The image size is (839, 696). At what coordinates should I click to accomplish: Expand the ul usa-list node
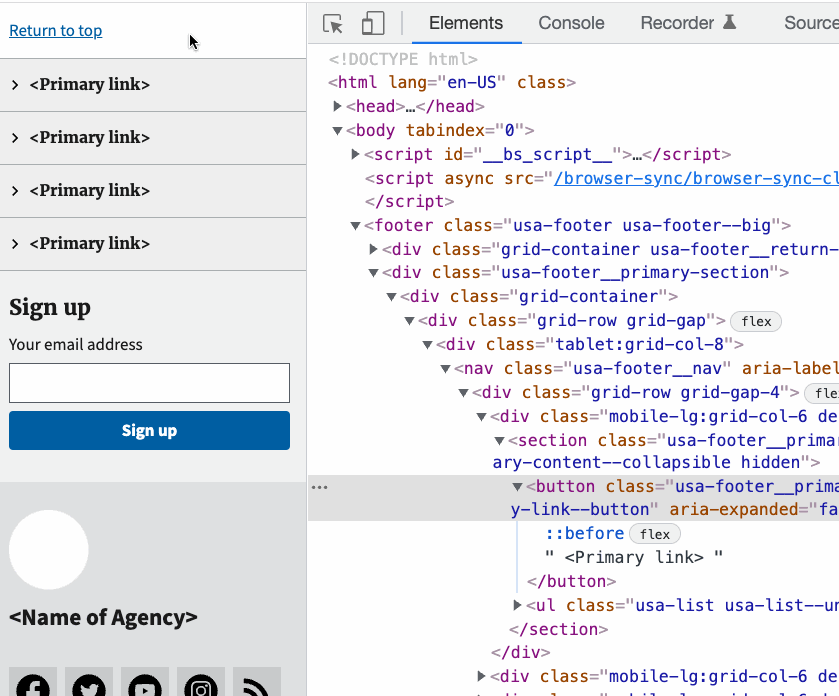(x=517, y=605)
